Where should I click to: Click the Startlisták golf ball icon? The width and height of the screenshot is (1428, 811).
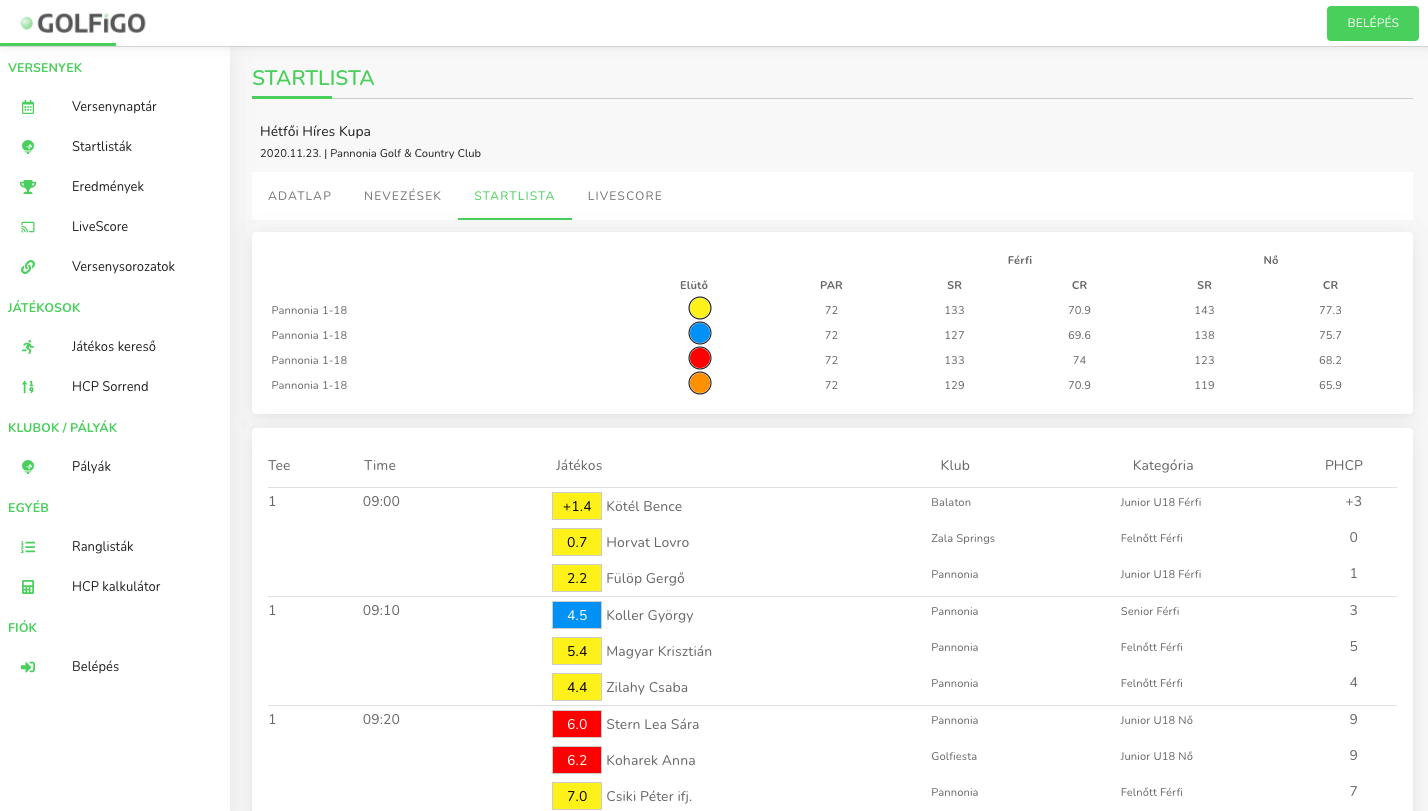tap(28, 147)
